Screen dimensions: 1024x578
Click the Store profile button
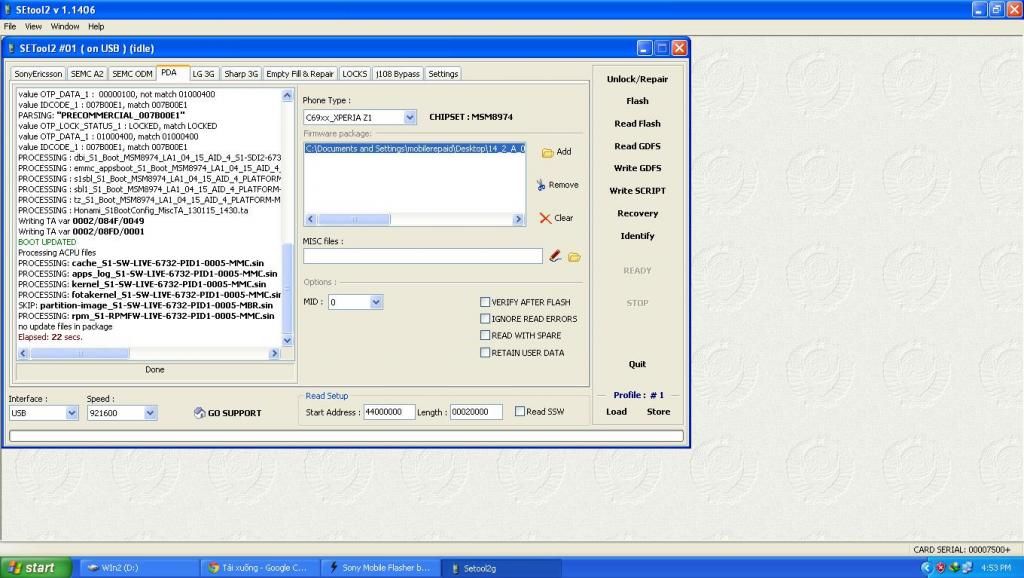pyautogui.click(x=658, y=412)
